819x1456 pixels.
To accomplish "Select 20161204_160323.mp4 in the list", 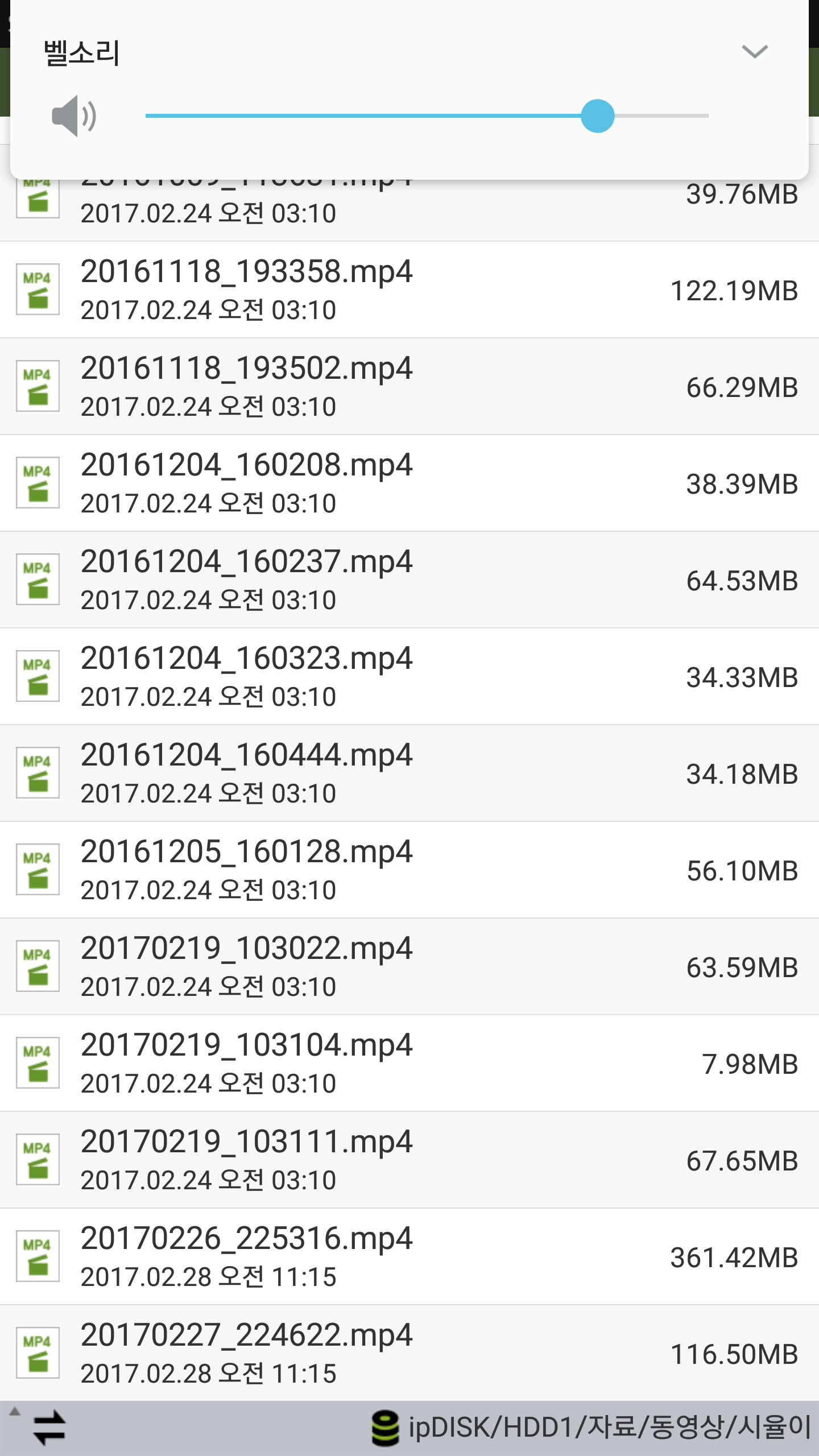I will [x=409, y=677].
